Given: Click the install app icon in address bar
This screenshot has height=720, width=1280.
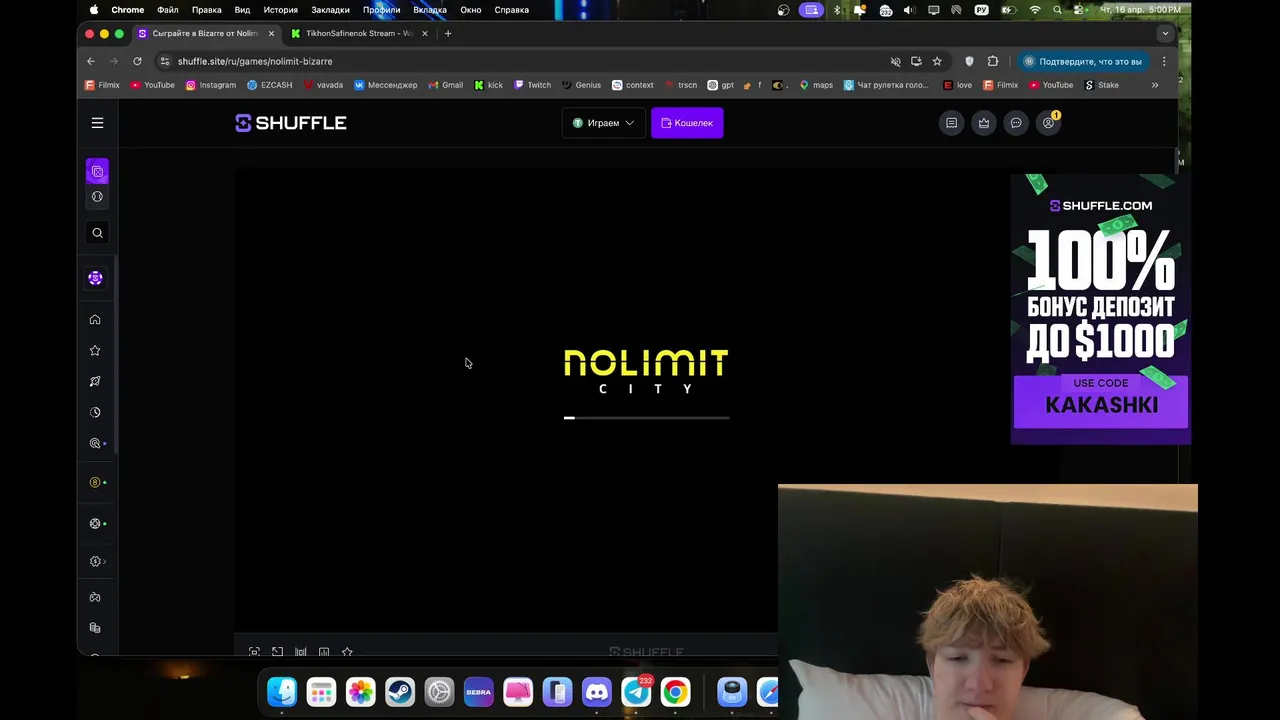Looking at the screenshot, I should pyautogui.click(x=916, y=61).
